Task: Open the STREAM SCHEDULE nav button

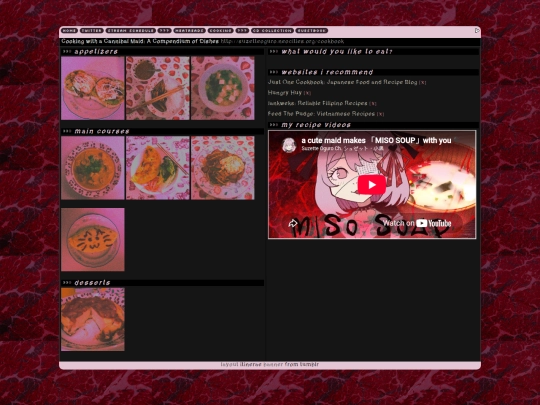Action: pyautogui.click(x=131, y=31)
